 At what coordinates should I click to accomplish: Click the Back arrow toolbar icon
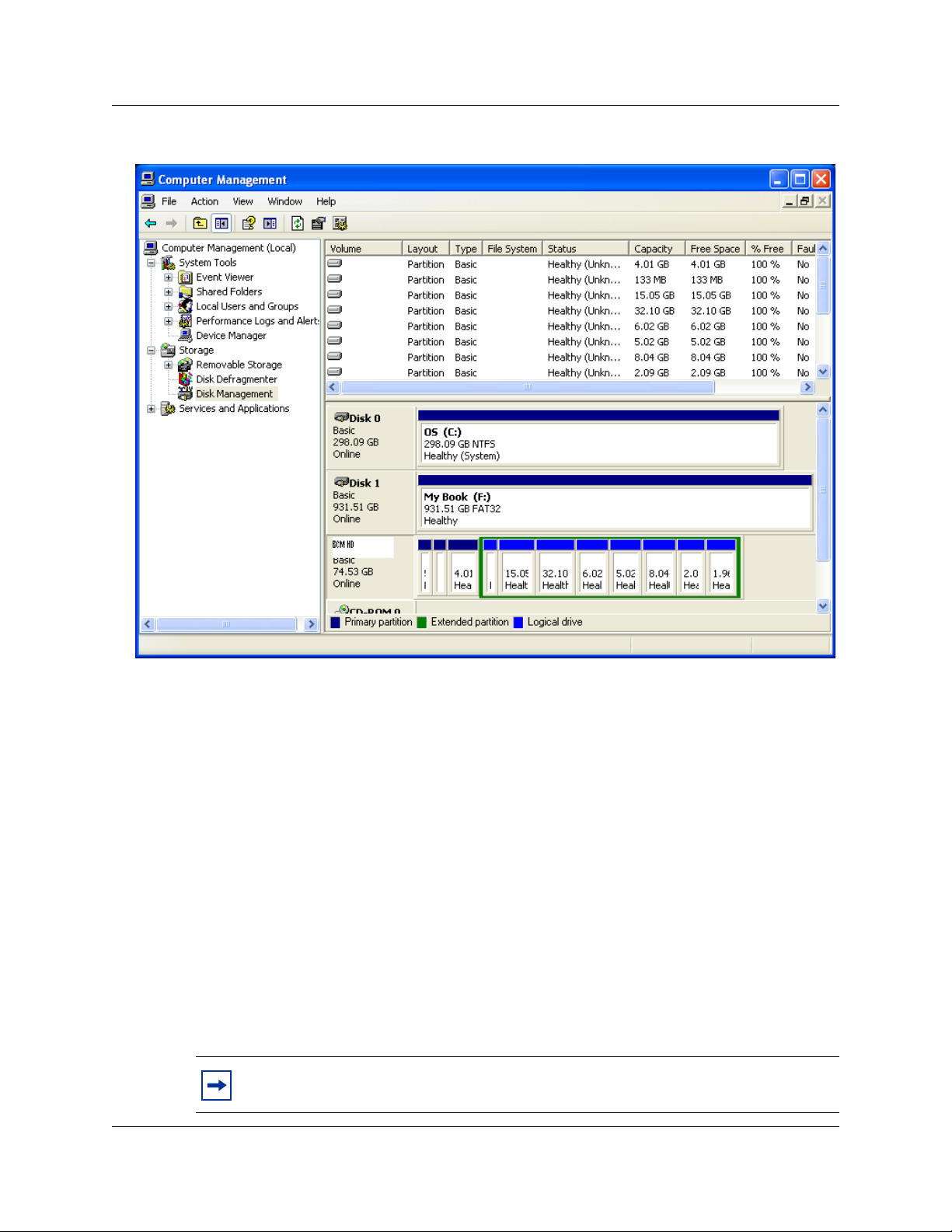(151, 224)
